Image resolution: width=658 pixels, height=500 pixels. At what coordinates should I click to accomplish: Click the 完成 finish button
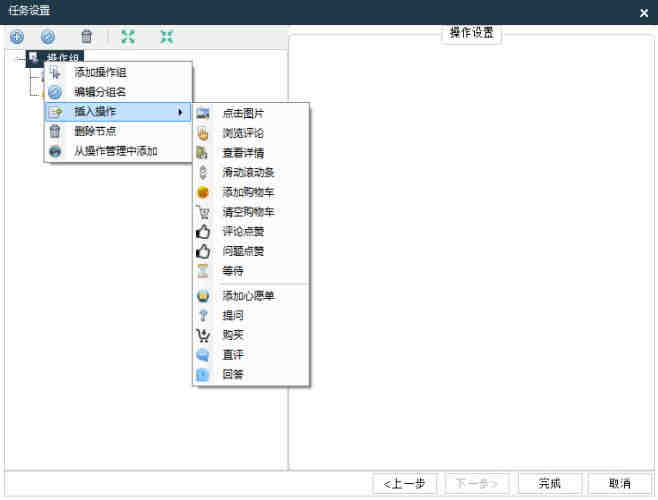click(x=549, y=484)
